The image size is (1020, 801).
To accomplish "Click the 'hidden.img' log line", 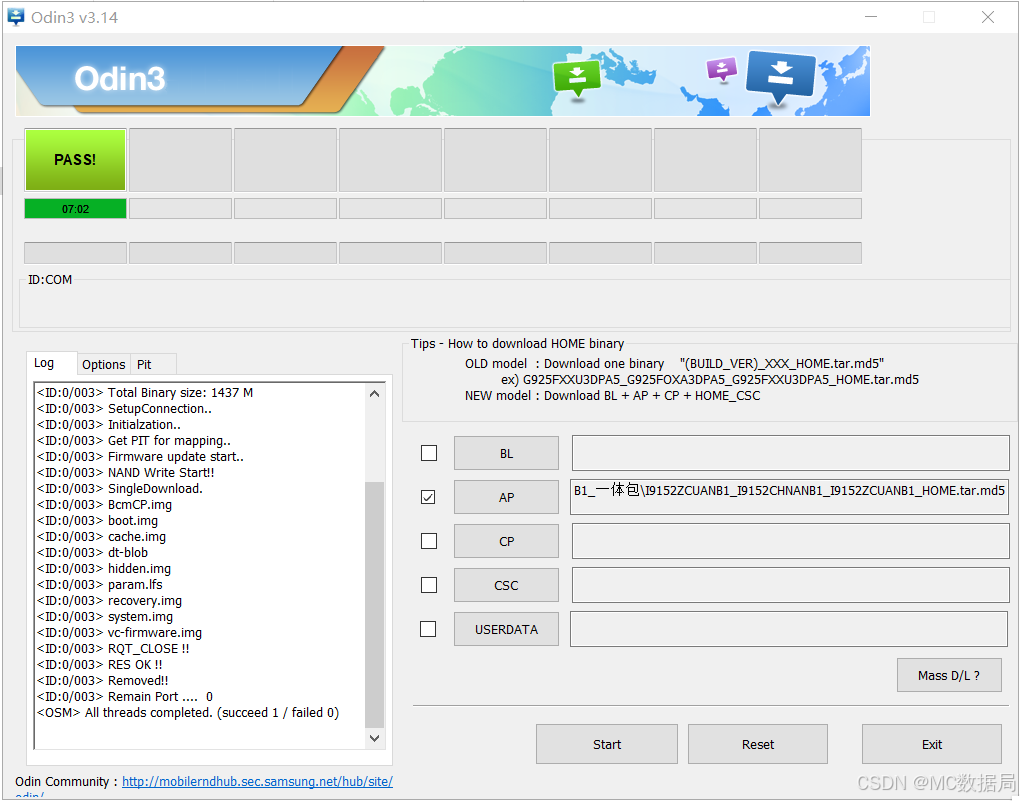I will point(104,568).
